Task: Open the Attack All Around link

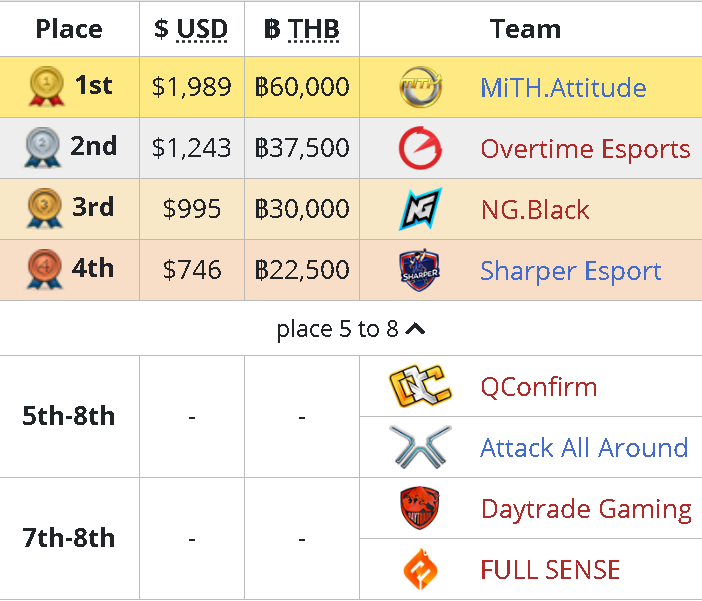Action: 584,448
